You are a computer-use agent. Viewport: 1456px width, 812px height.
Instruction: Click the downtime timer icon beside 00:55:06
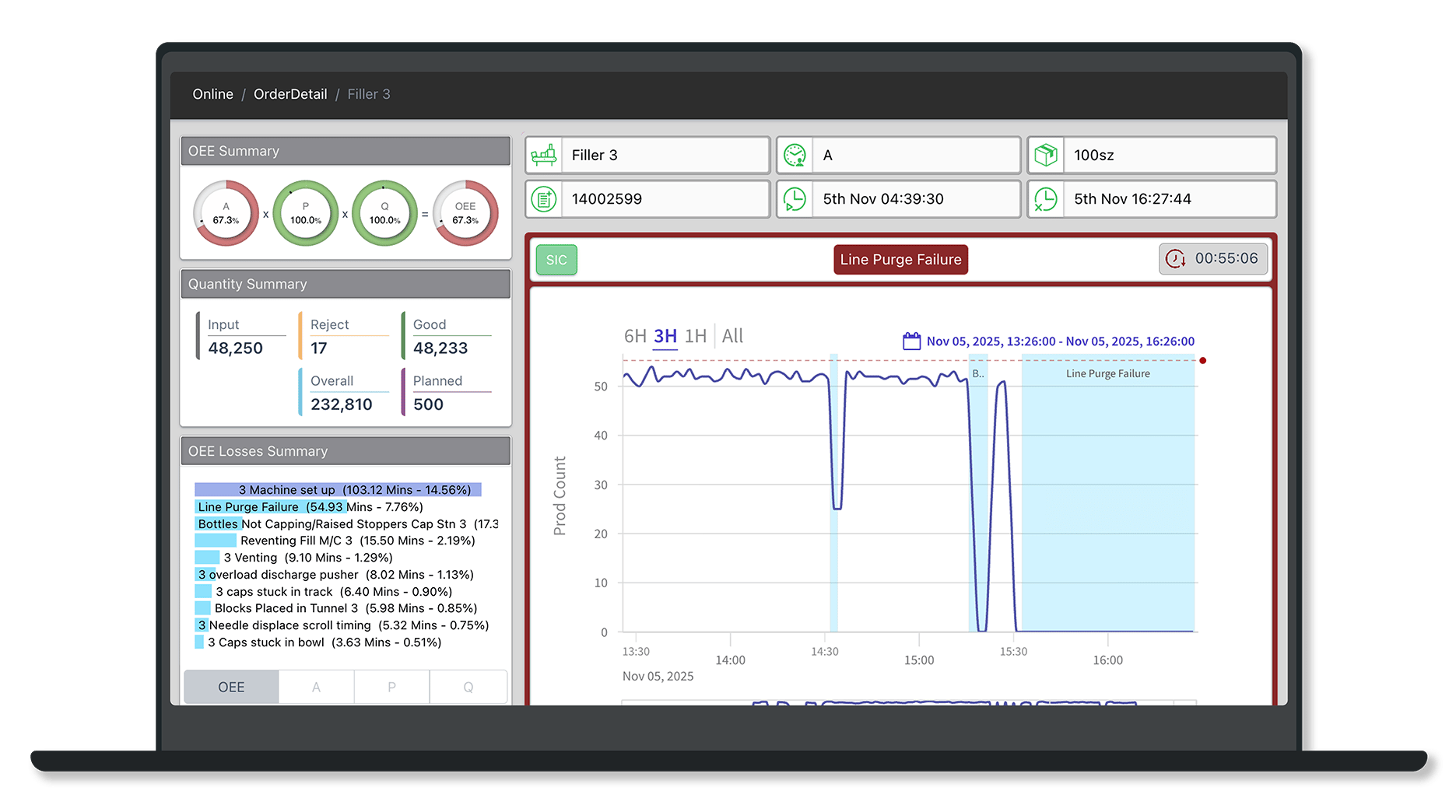pyautogui.click(x=1175, y=259)
